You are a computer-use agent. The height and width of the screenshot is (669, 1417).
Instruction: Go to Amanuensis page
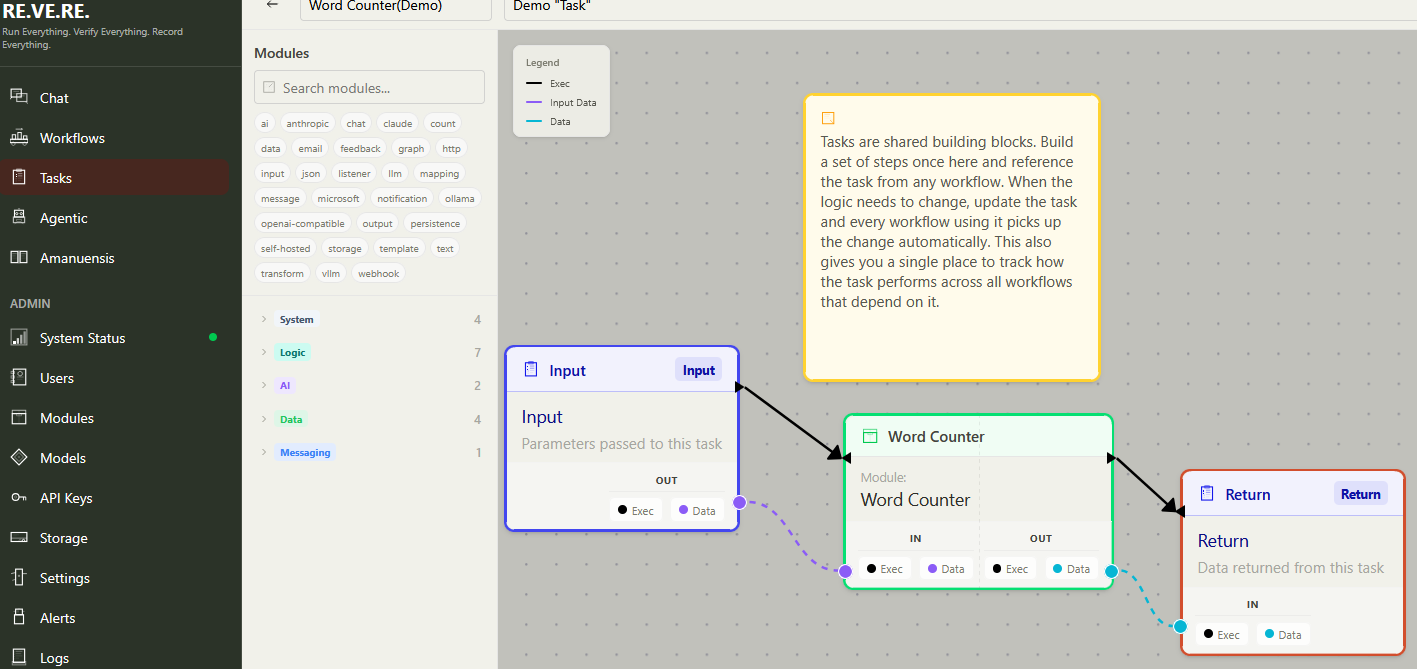(115, 258)
